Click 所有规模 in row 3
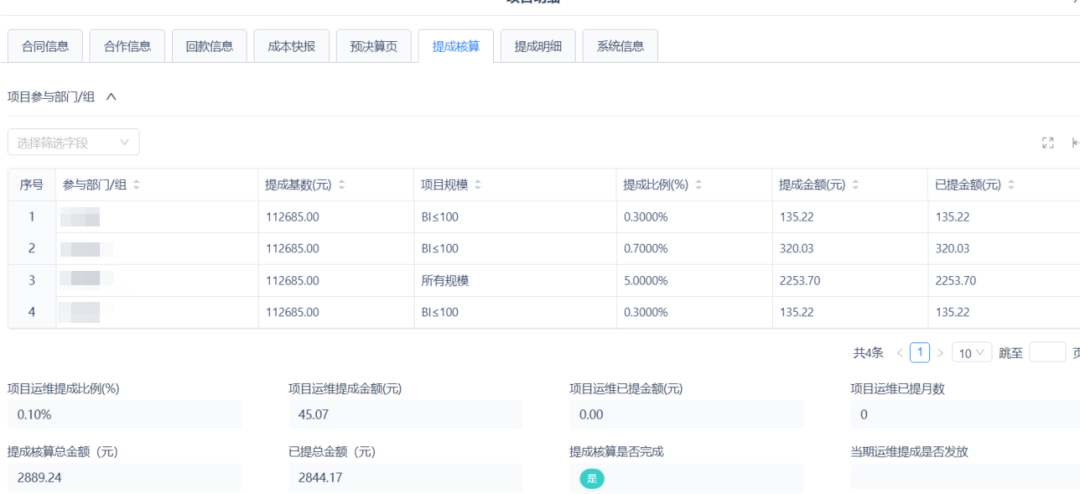 point(445,280)
